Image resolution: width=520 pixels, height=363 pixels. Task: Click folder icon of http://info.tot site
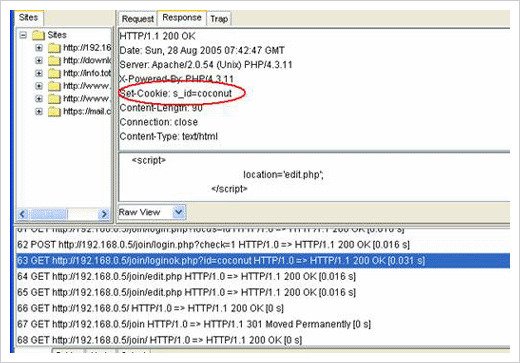coord(54,73)
